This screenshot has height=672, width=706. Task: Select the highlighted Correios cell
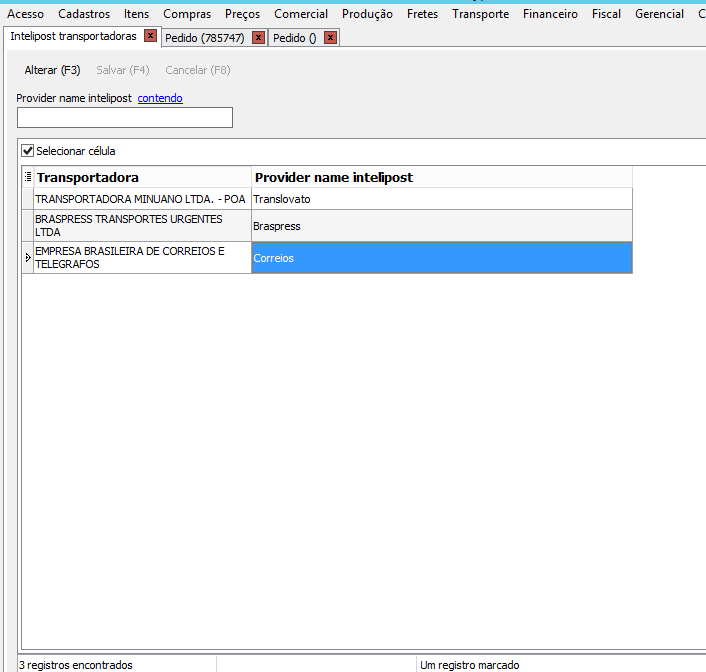click(442, 258)
